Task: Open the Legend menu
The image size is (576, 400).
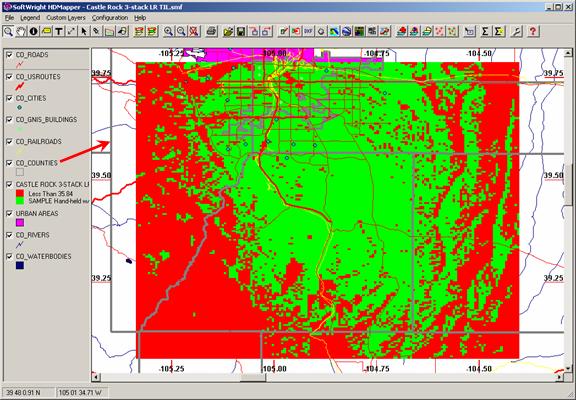Action: (30, 18)
